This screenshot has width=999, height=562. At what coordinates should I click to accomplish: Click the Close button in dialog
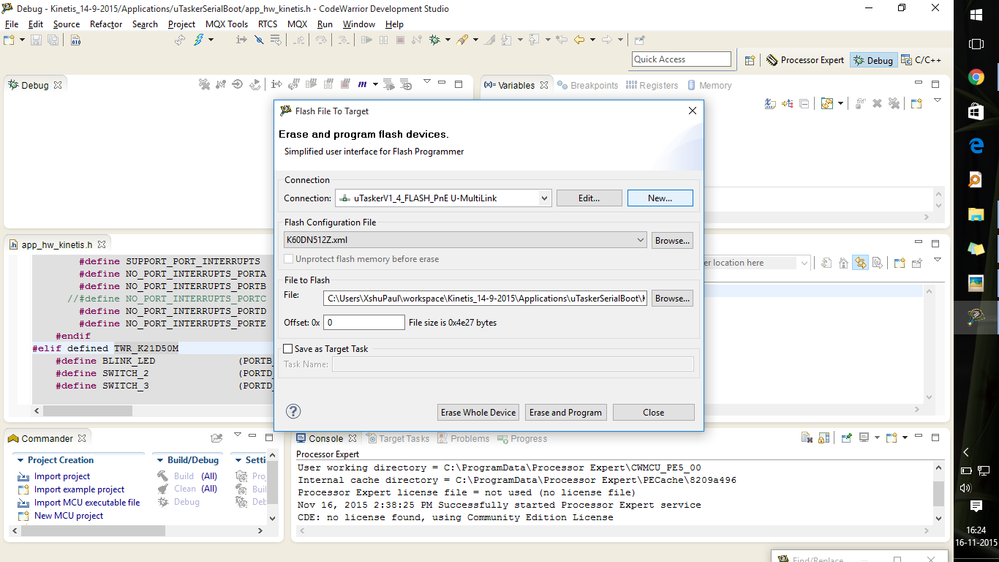tap(653, 412)
